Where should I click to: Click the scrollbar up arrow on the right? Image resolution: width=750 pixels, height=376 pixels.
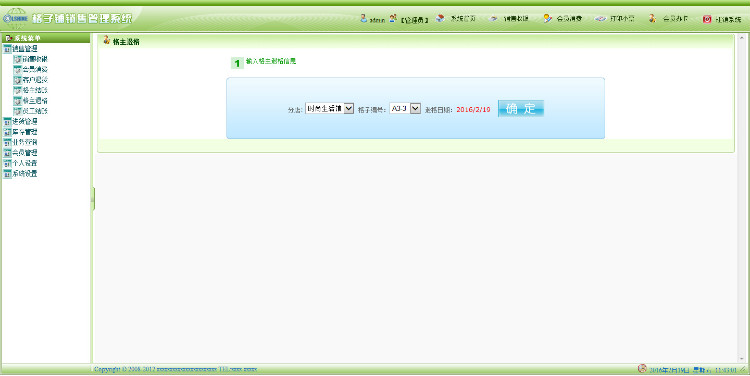pyautogui.click(x=742, y=37)
